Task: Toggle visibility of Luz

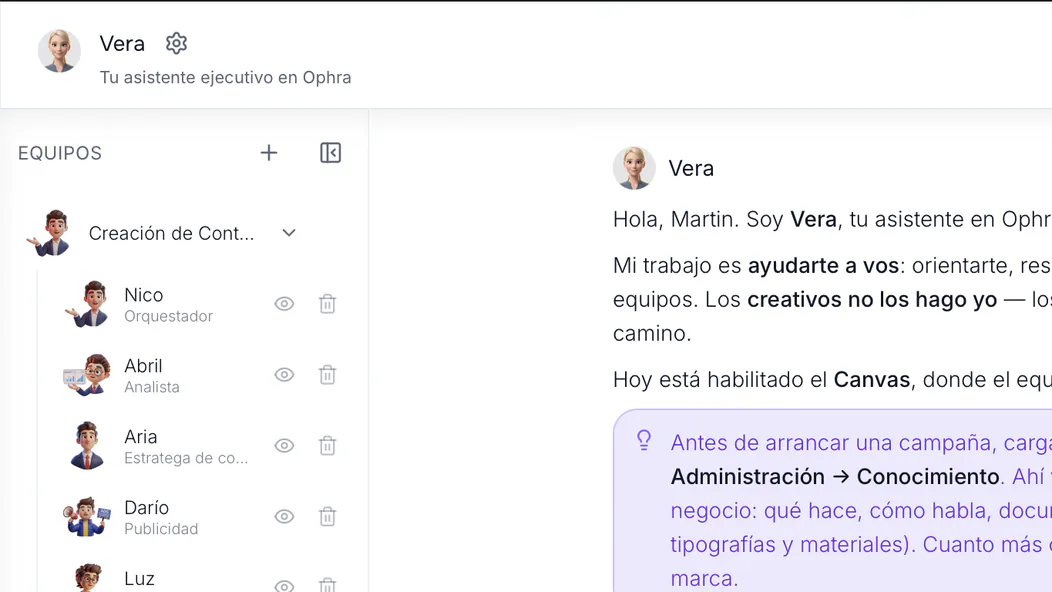Action: (x=284, y=586)
